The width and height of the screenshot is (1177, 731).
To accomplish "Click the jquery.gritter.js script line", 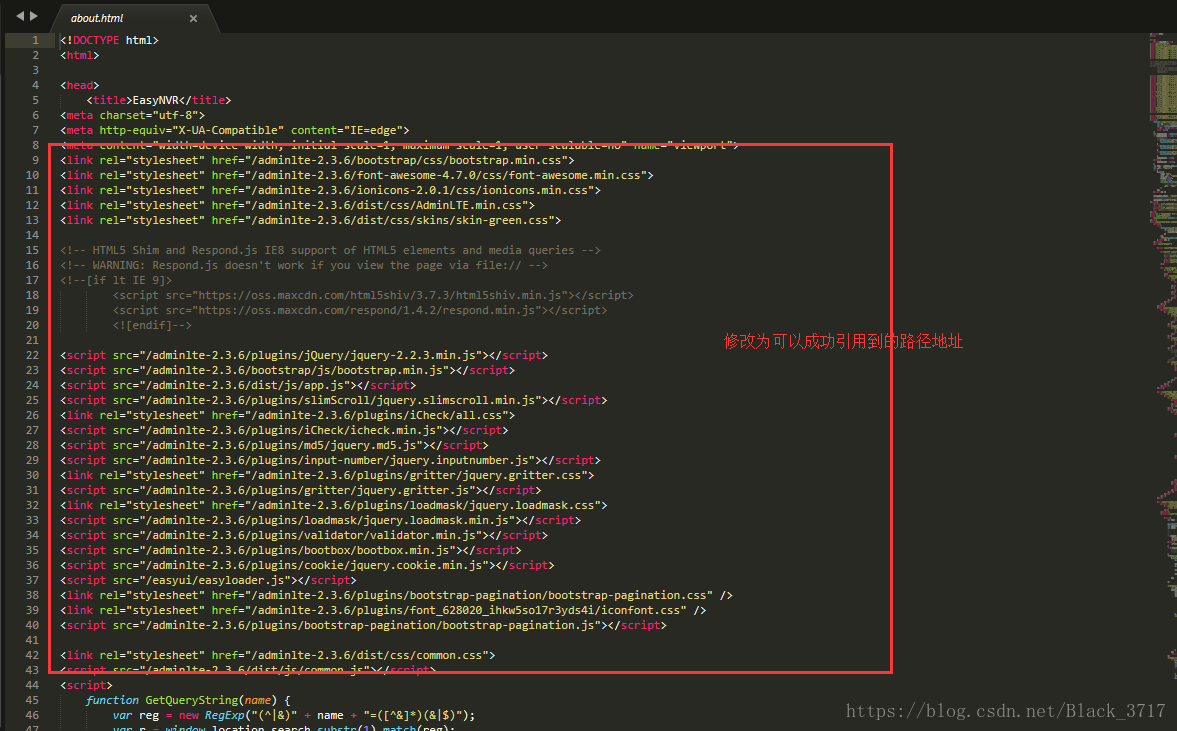I will coord(301,490).
